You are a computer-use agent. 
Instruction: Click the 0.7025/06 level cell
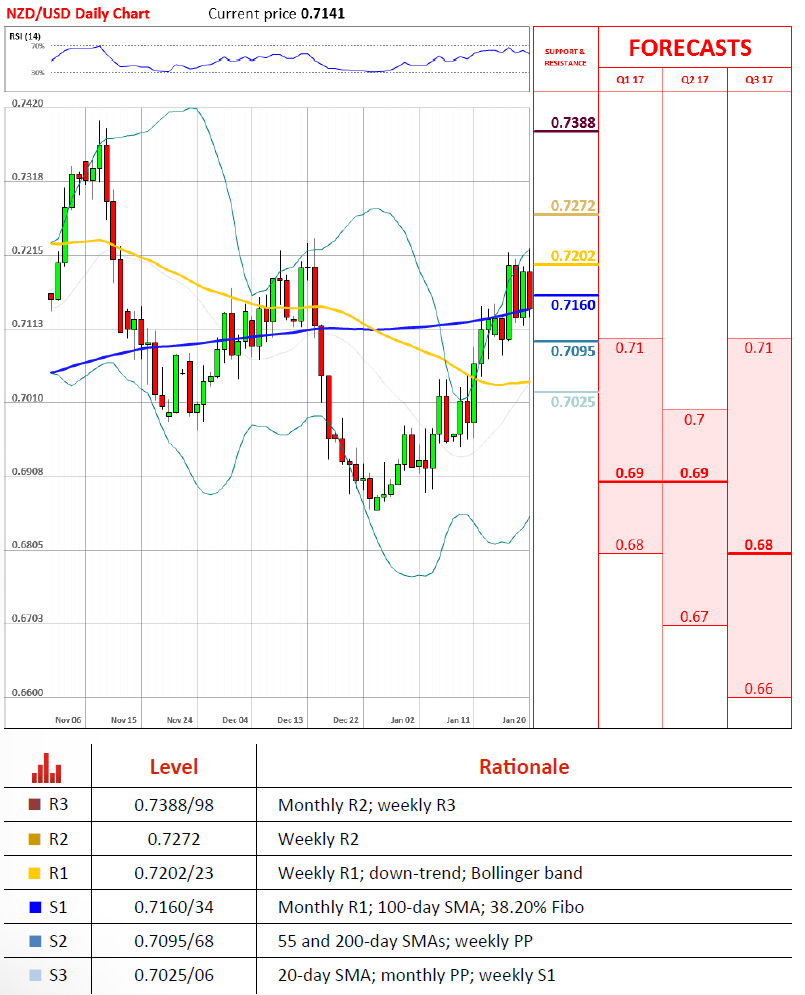174,975
